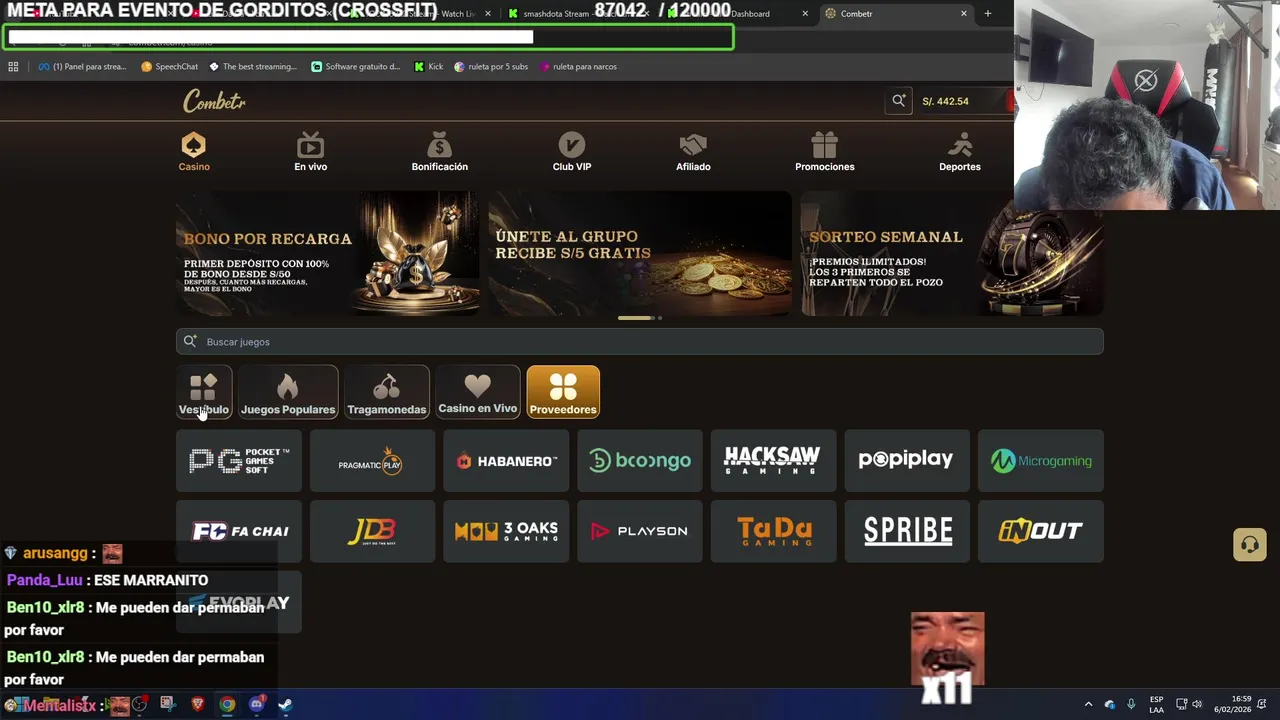Image resolution: width=1280 pixels, height=720 pixels.
Task: Open the Sorteo Semanal banner
Action: [952, 254]
